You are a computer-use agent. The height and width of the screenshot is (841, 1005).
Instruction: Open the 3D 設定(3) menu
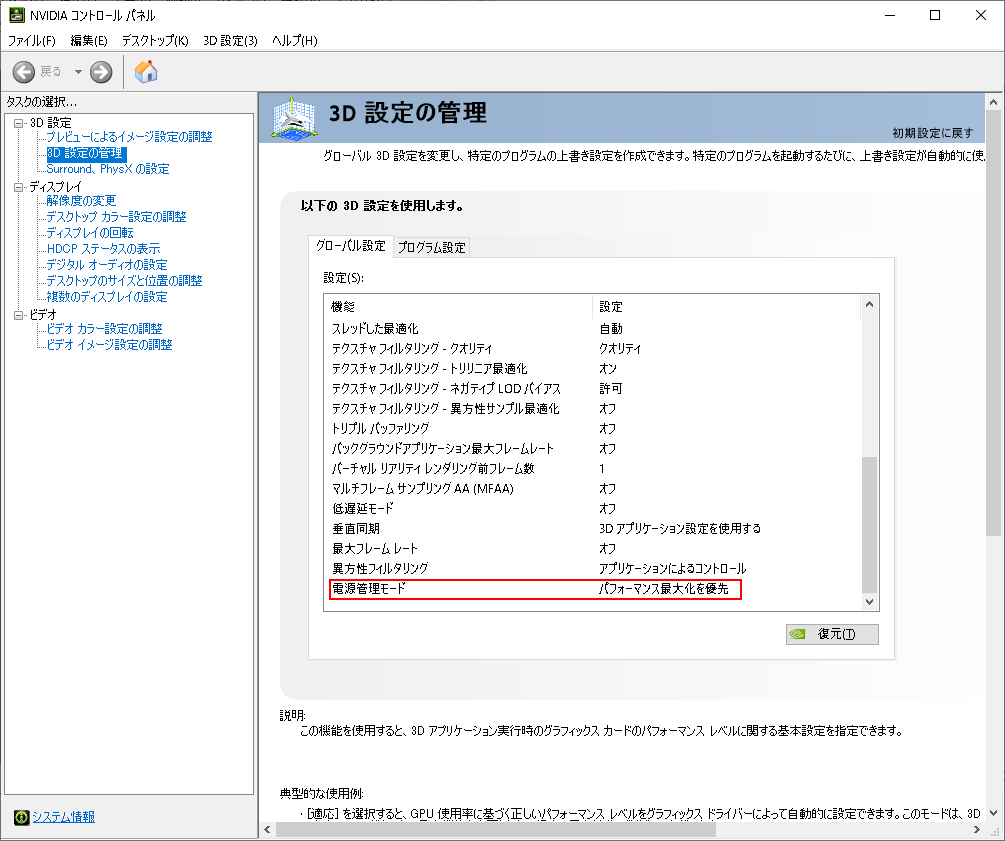[230, 40]
